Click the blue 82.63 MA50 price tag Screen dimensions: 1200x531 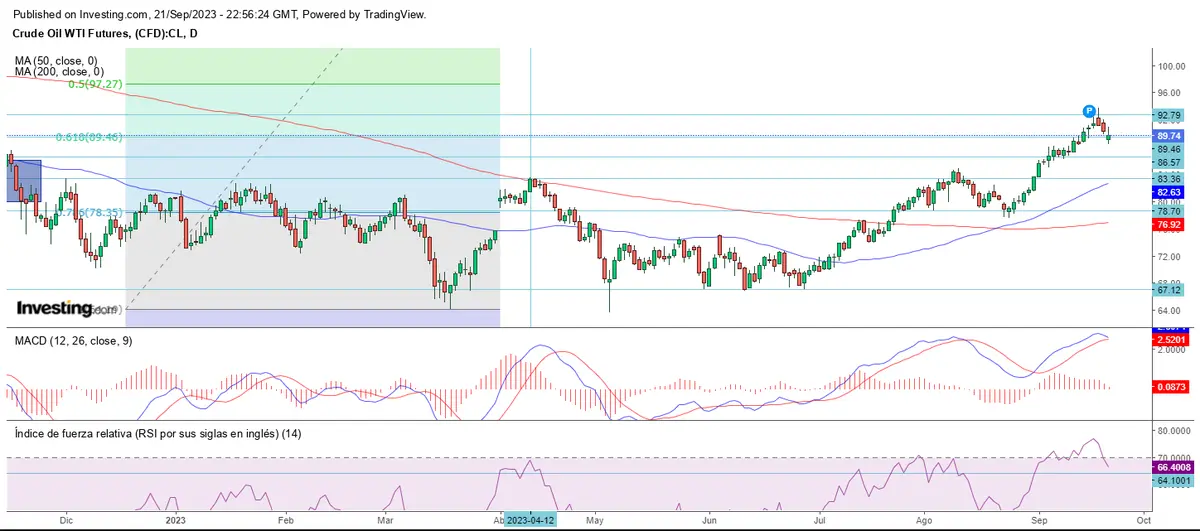click(x=1168, y=191)
